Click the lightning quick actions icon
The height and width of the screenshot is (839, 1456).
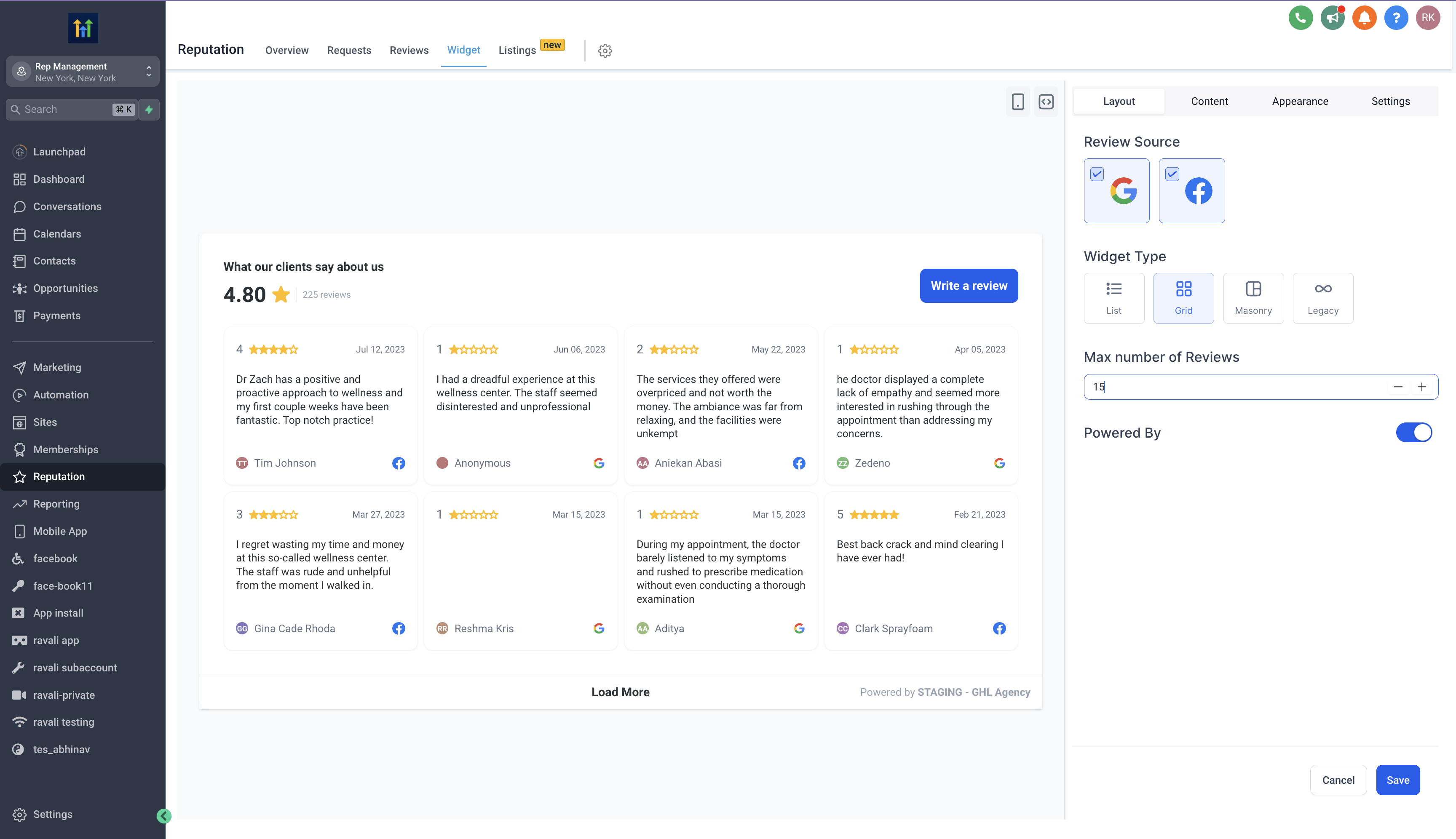(x=149, y=110)
